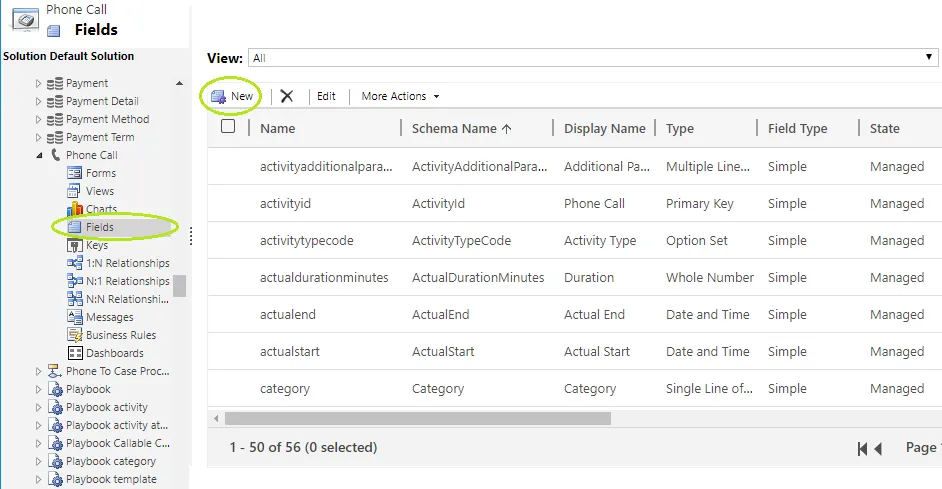Click the Messages icon in the tree
942x489 pixels.
(74, 317)
